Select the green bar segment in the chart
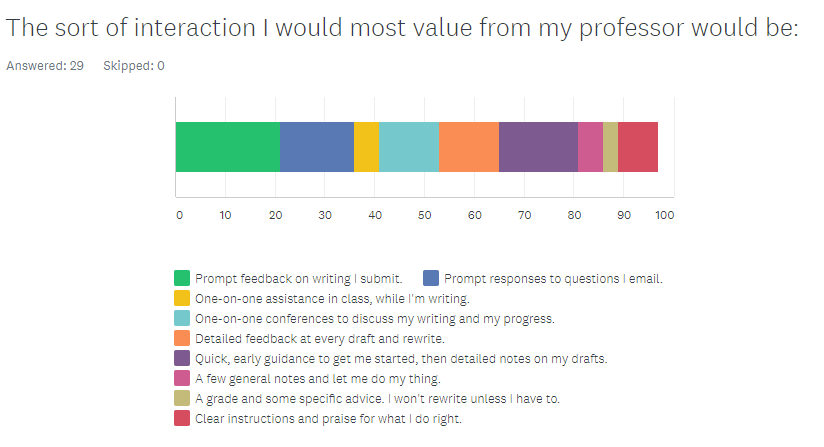This screenshot has height=447, width=824. pyautogui.click(x=227, y=147)
